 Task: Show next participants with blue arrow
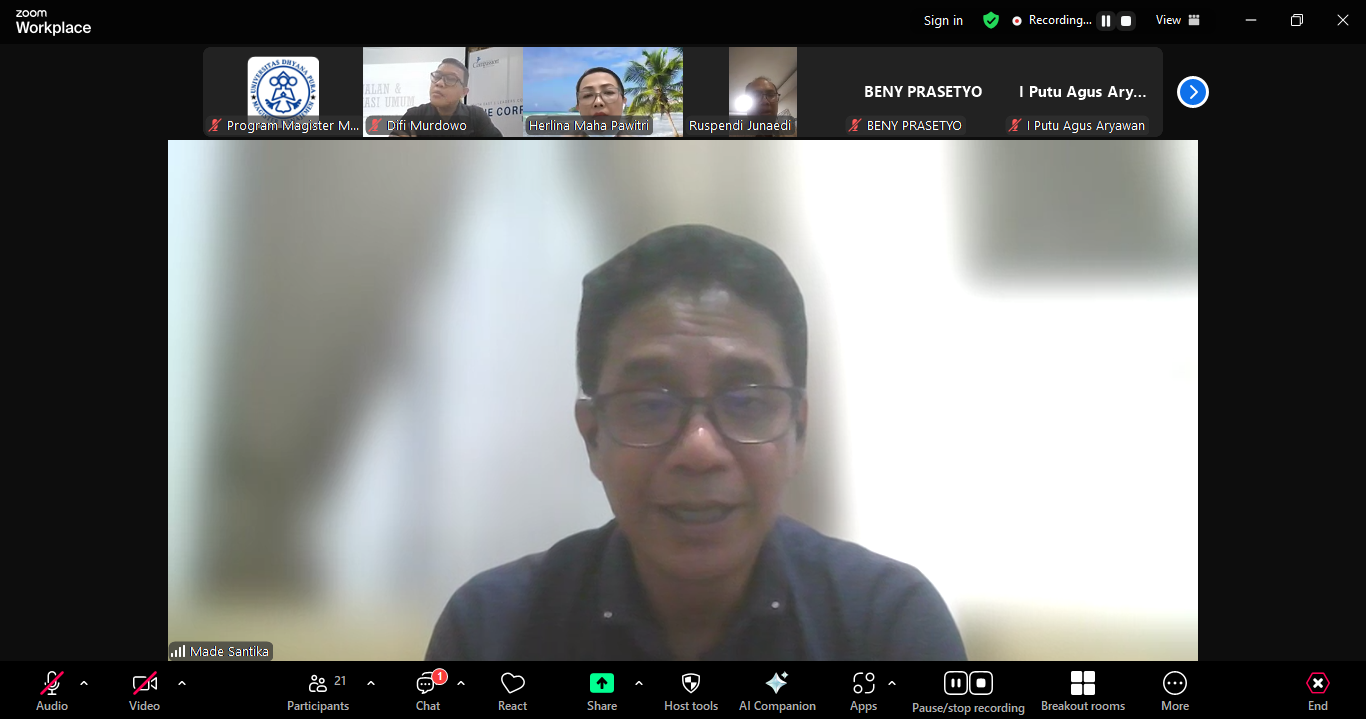(1192, 92)
